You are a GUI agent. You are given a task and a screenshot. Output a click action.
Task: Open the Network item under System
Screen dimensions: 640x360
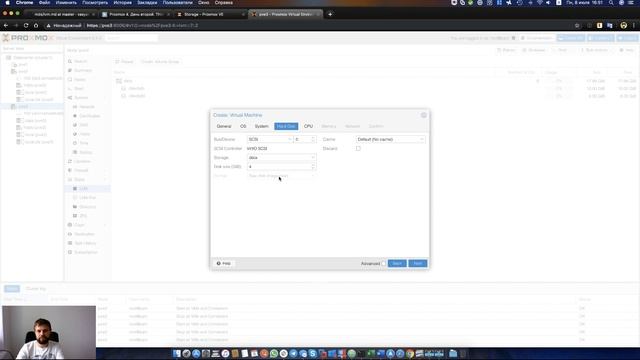coord(87,107)
